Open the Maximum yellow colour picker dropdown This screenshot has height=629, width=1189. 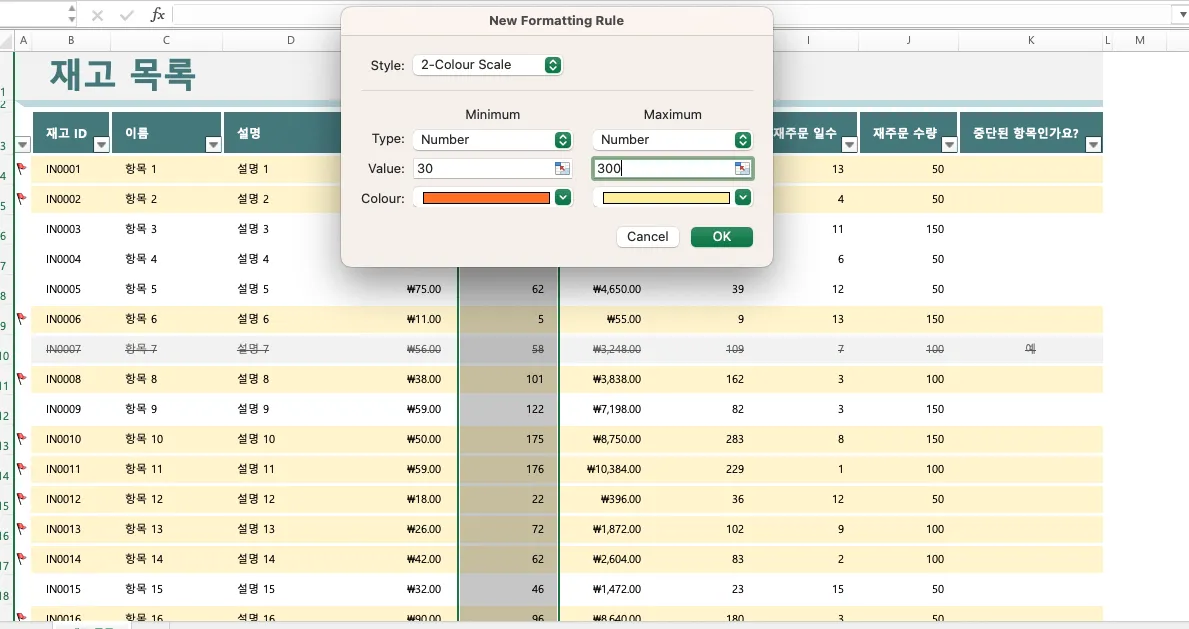click(742, 198)
